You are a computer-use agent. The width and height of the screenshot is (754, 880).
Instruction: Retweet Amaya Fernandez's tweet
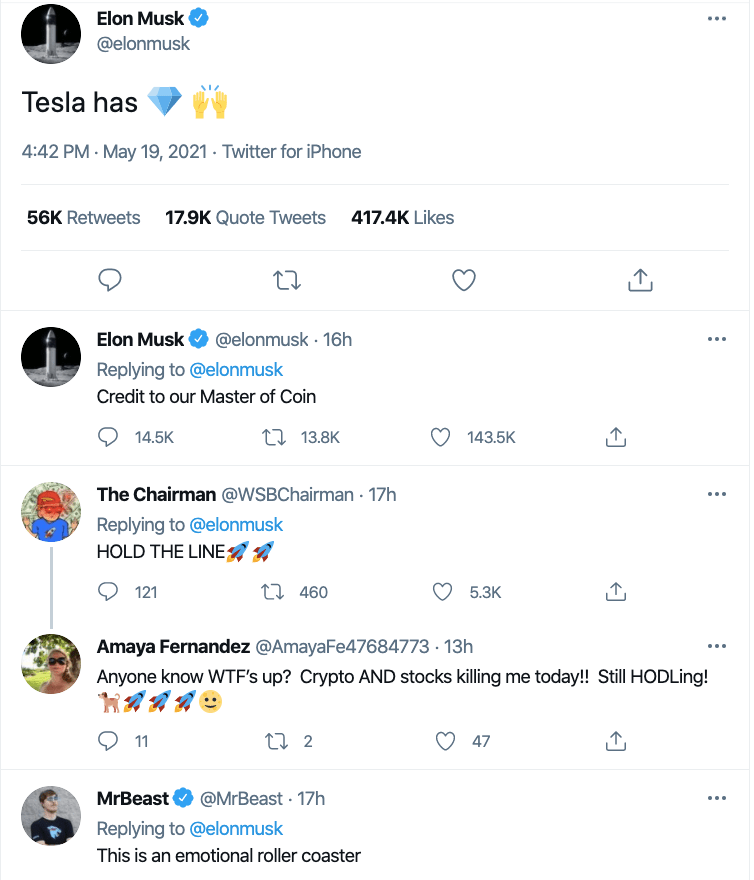pyautogui.click(x=272, y=741)
